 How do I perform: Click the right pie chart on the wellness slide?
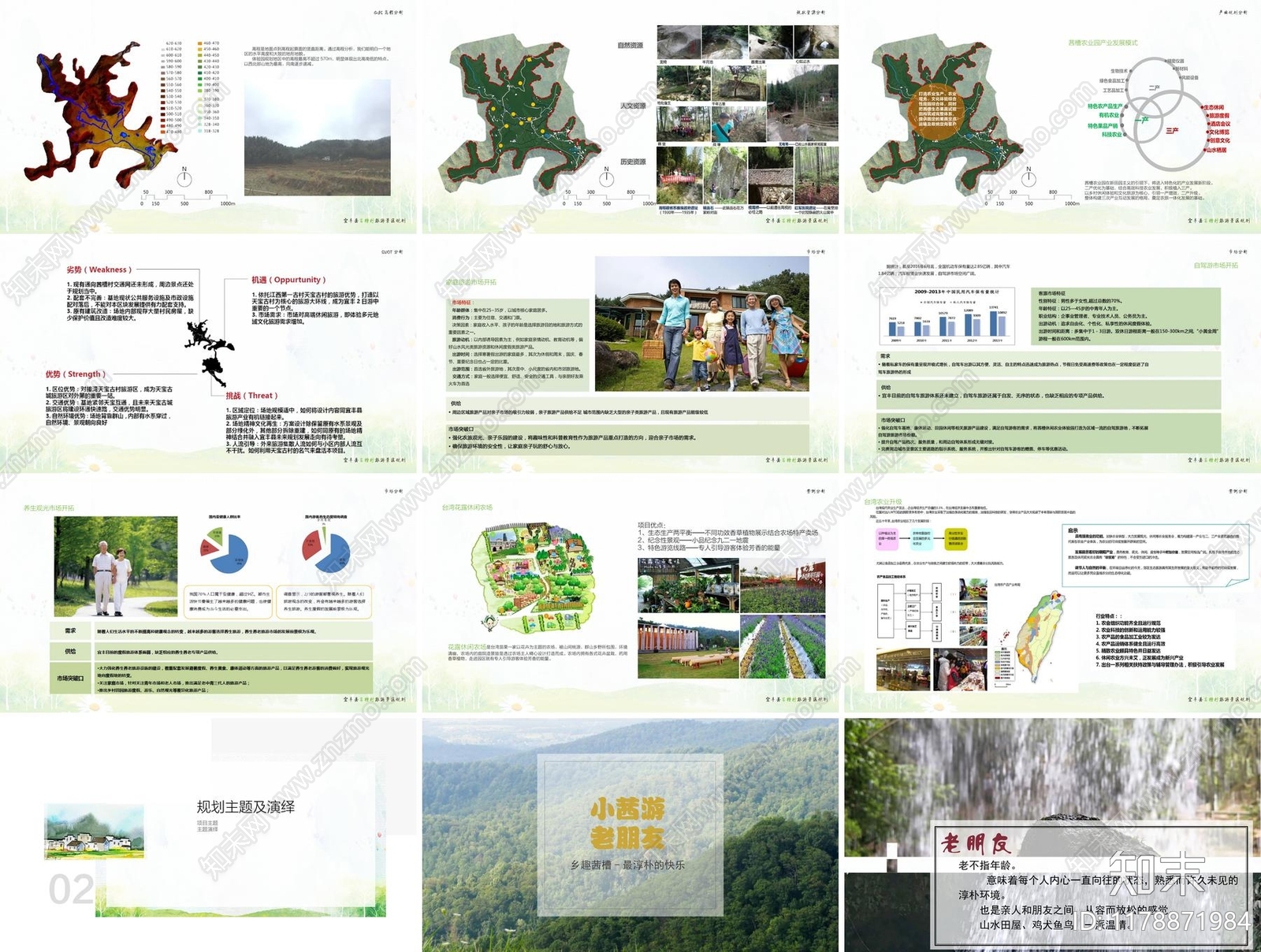(325, 550)
